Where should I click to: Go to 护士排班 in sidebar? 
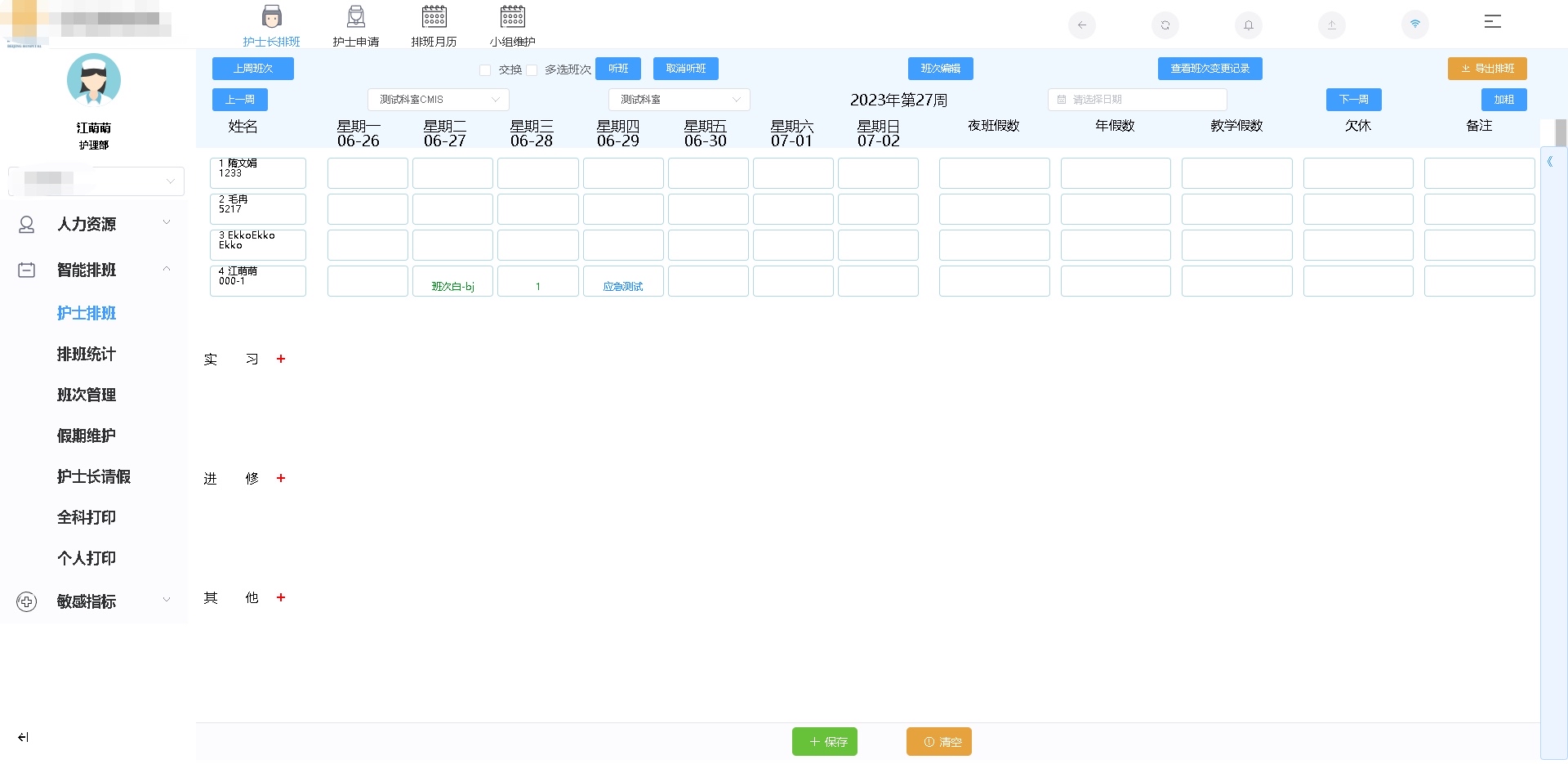coord(87,314)
